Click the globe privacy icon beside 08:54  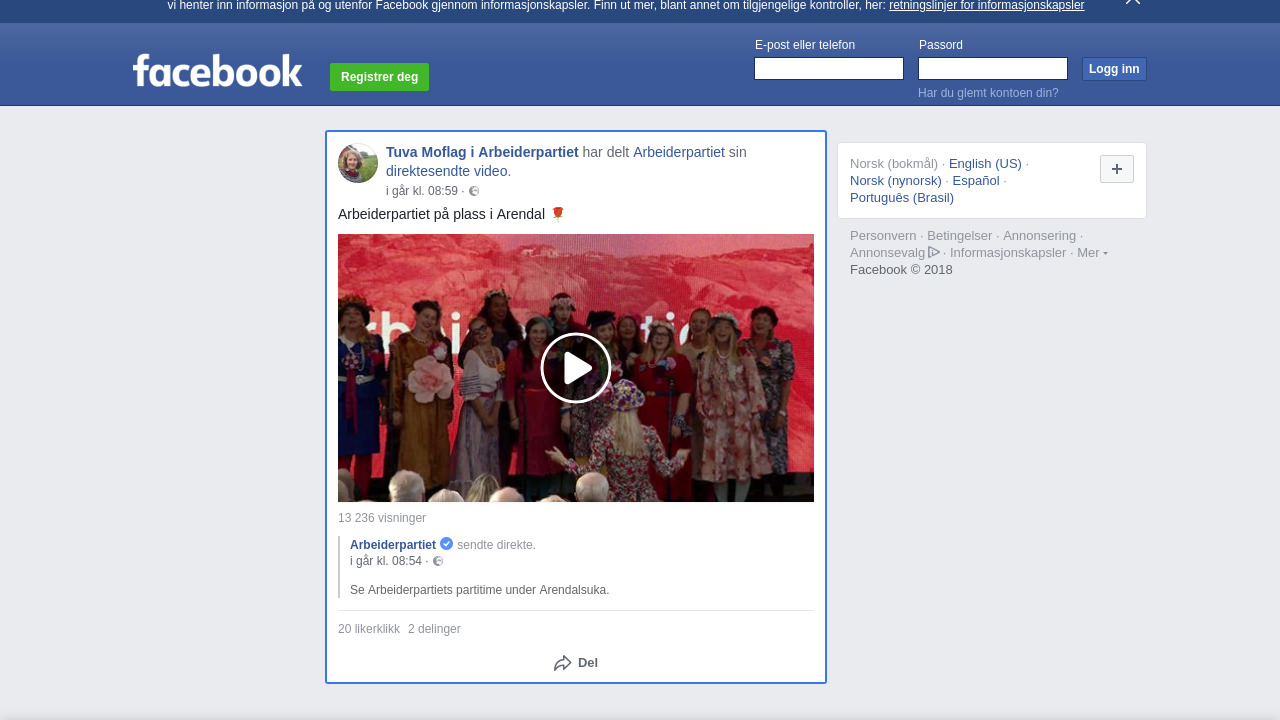point(438,561)
